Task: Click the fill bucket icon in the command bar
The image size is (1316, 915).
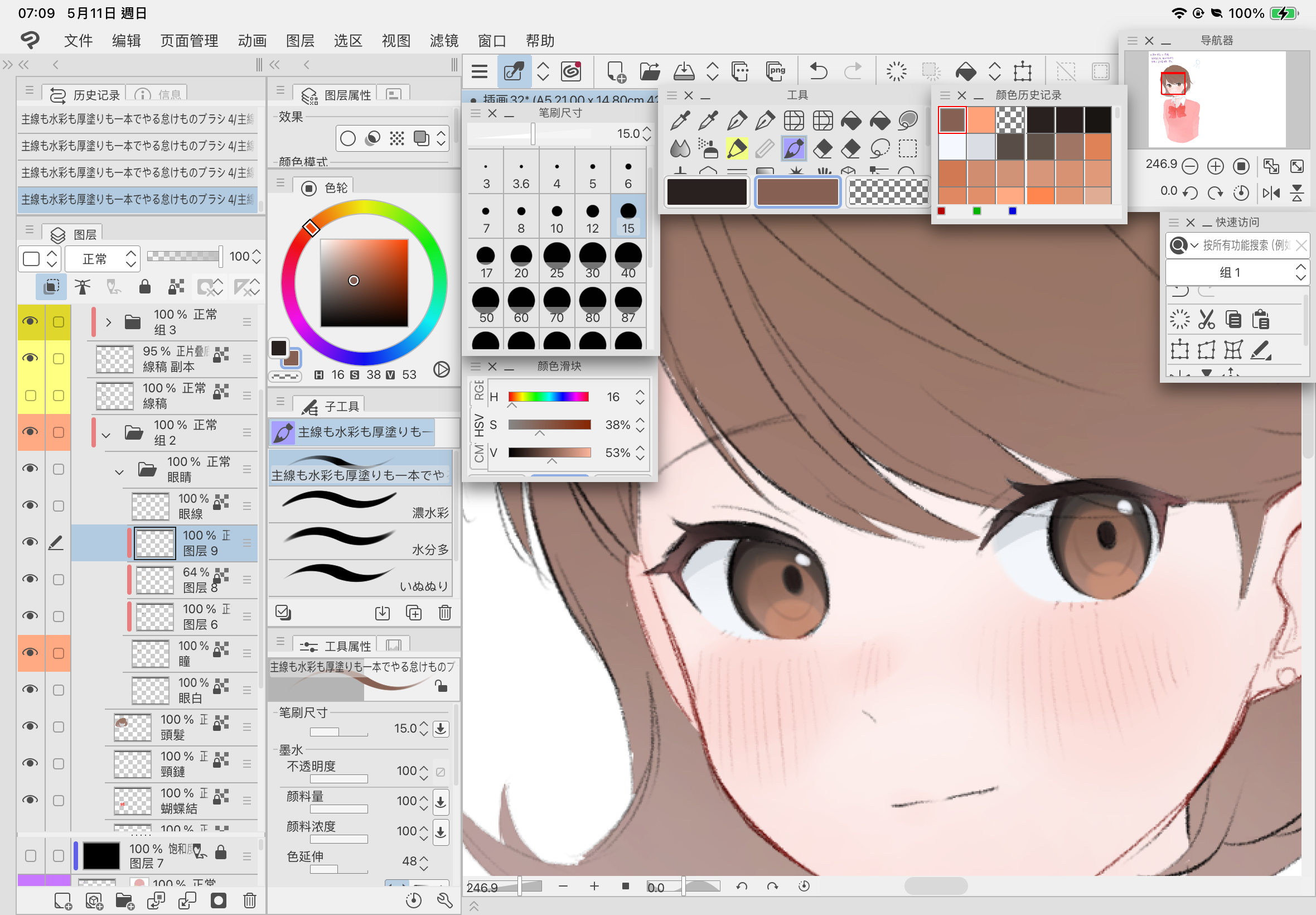Action: tap(966, 71)
